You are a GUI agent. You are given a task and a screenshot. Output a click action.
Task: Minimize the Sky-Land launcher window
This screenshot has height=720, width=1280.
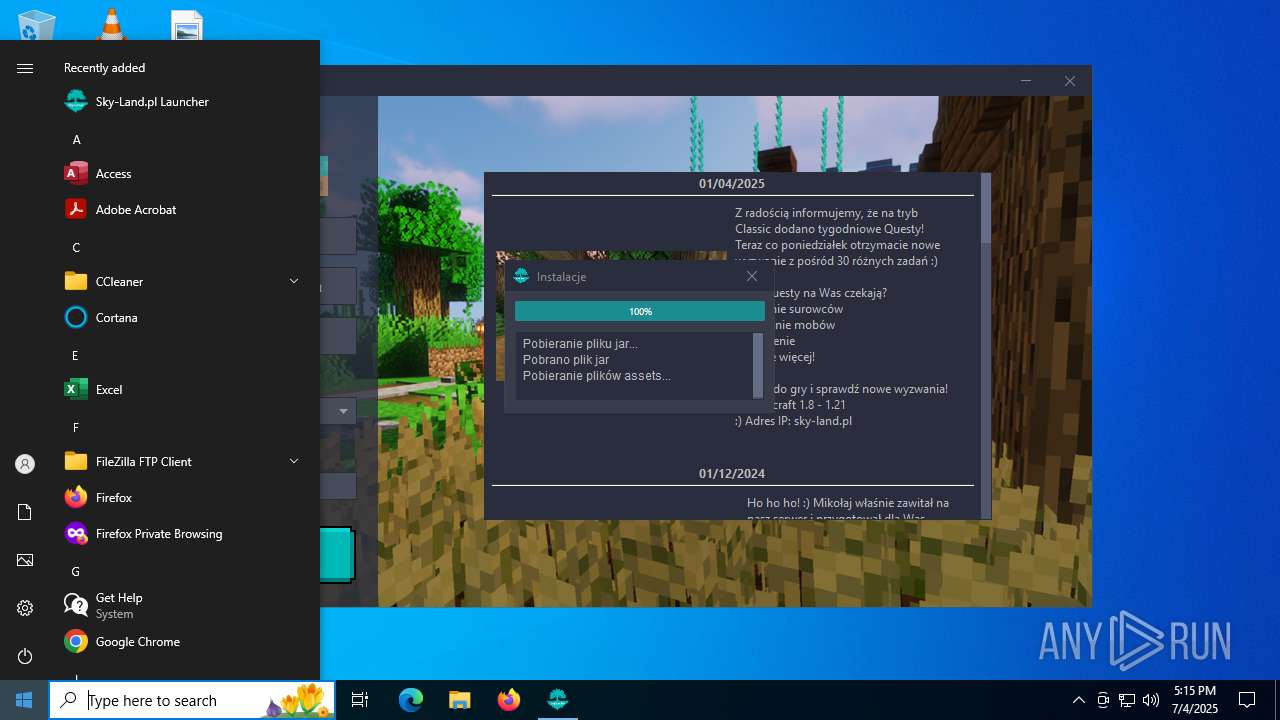click(1026, 81)
